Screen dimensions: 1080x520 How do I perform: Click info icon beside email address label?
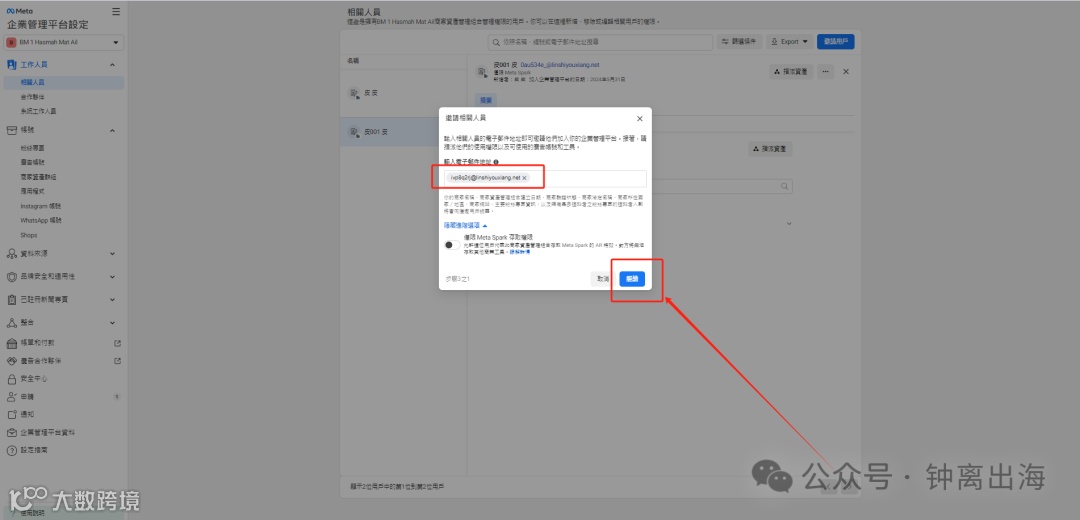pyautogui.click(x=496, y=162)
